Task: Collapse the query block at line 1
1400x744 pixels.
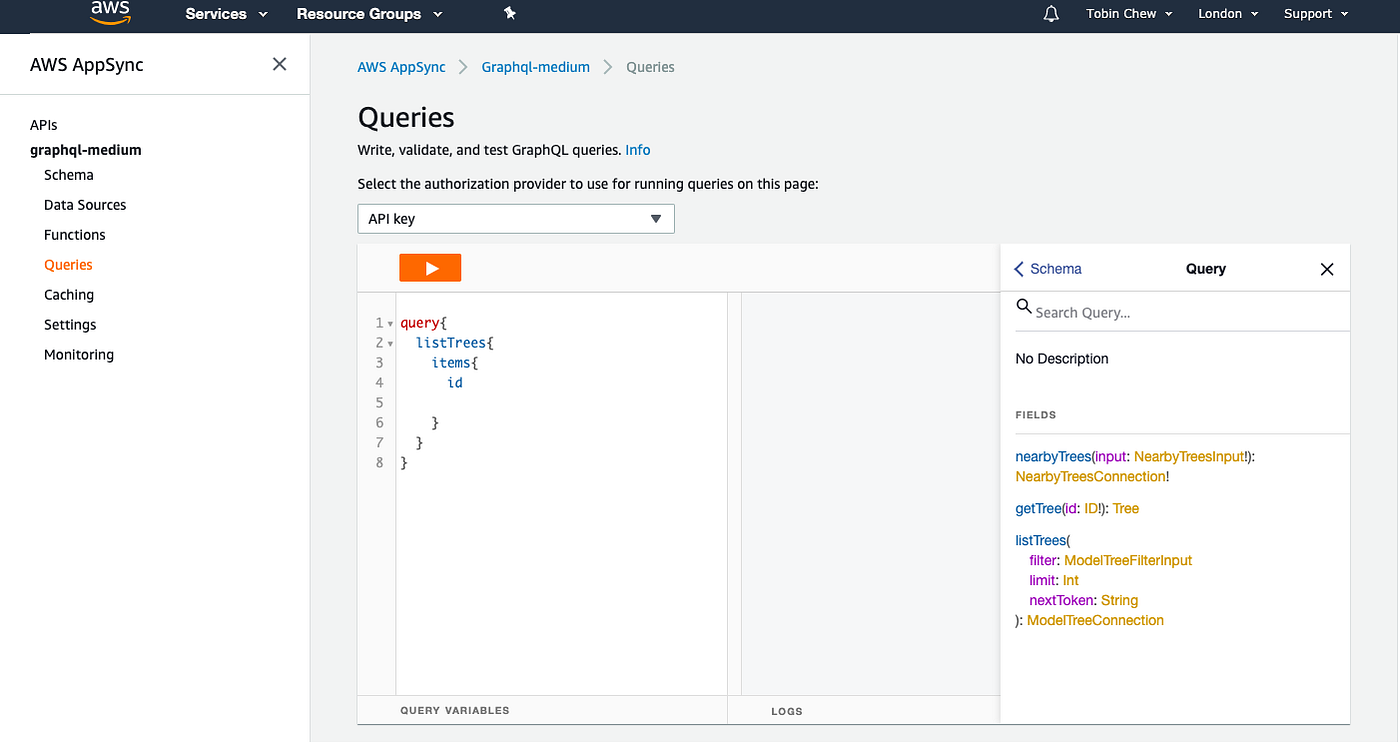Action: 387,322
